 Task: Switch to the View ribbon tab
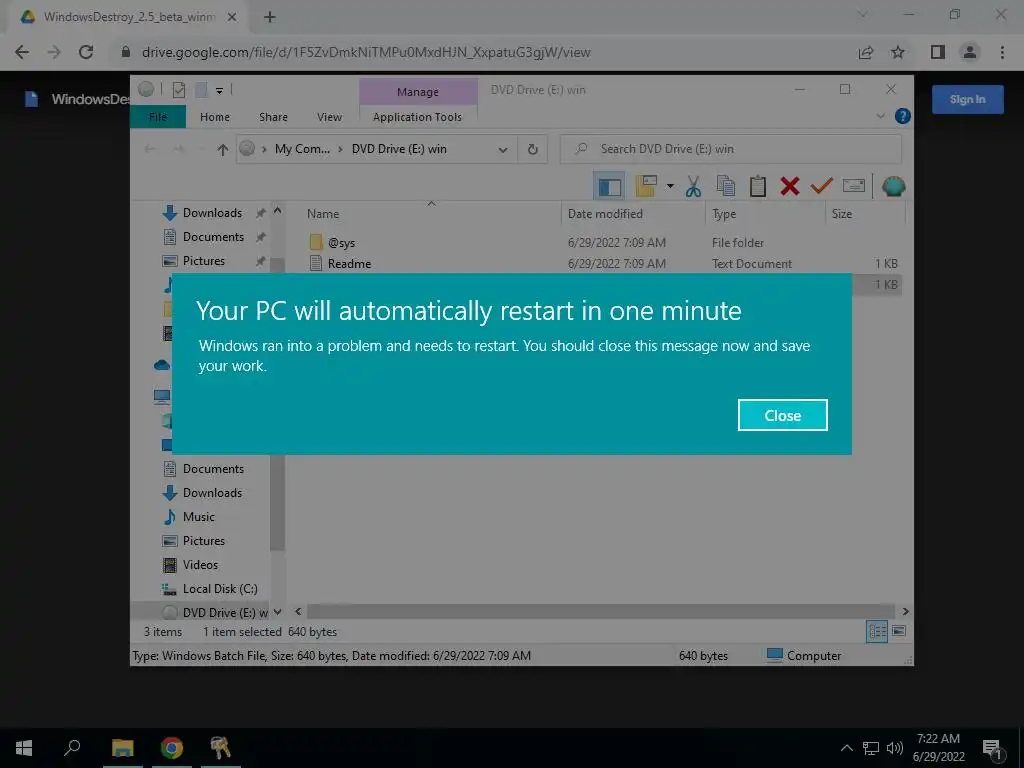click(329, 117)
